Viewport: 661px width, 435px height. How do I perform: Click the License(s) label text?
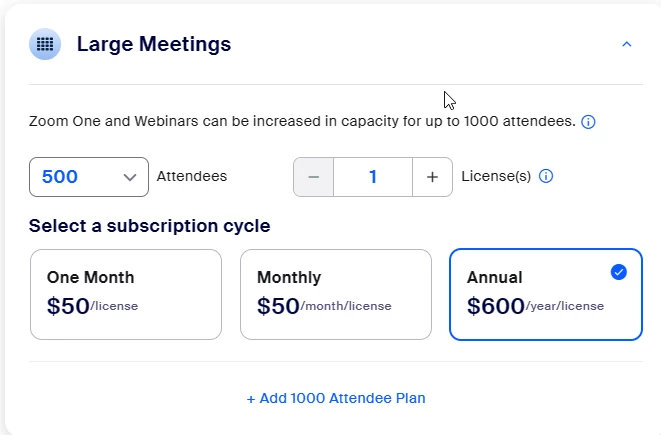[496, 177]
